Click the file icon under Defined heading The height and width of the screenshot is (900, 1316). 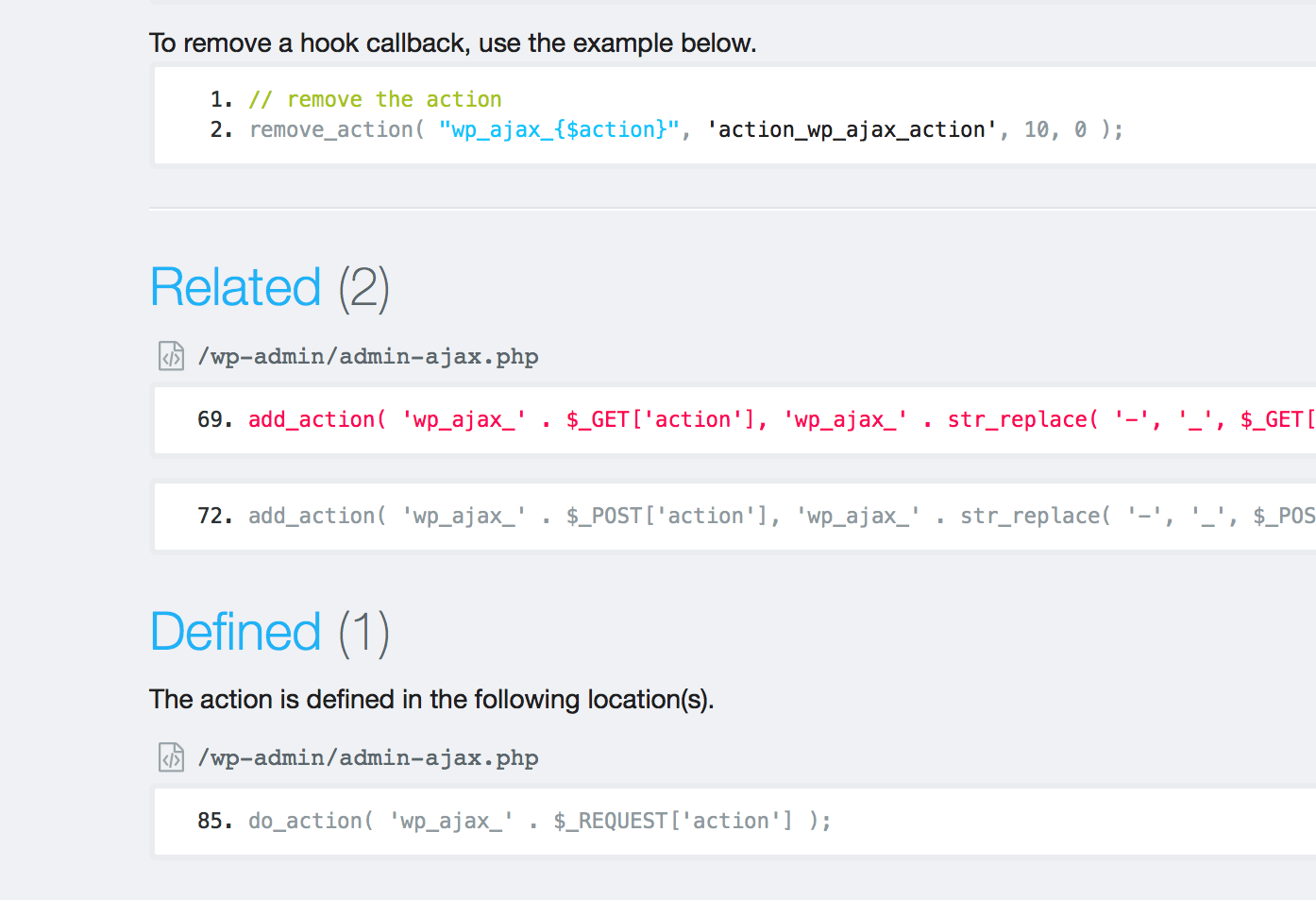pyautogui.click(x=171, y=757)
